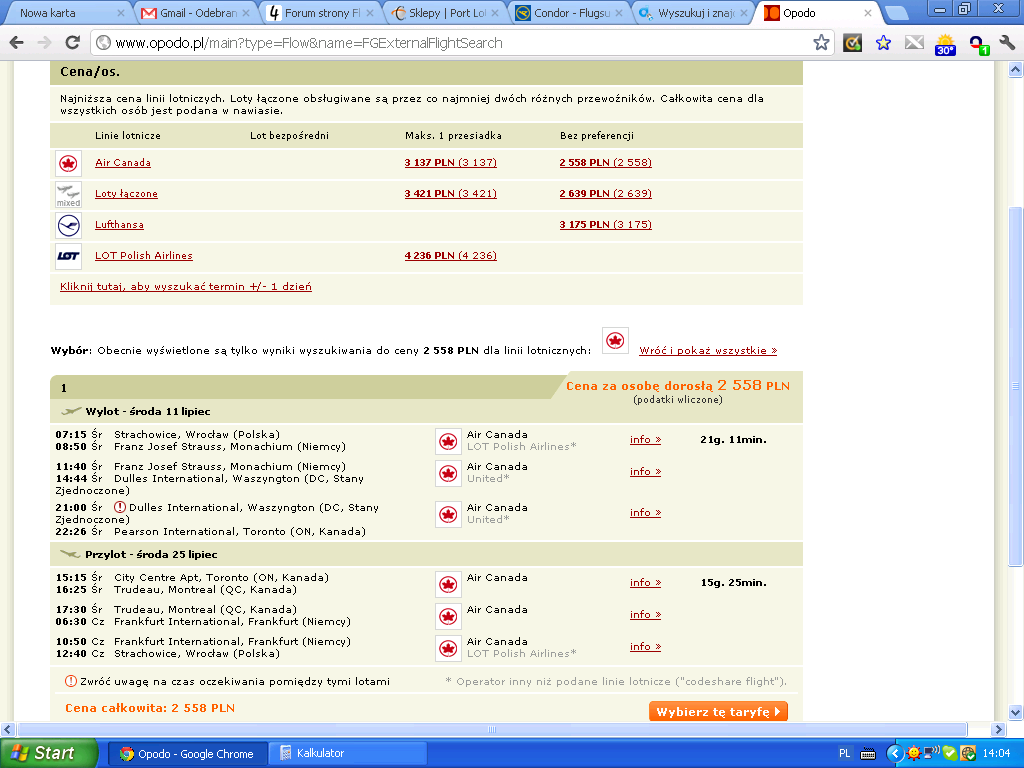This screenshot has height=768, width=1024.
Task: Click the 'Lot bezpośredni' column header
Action: point(289,136)
